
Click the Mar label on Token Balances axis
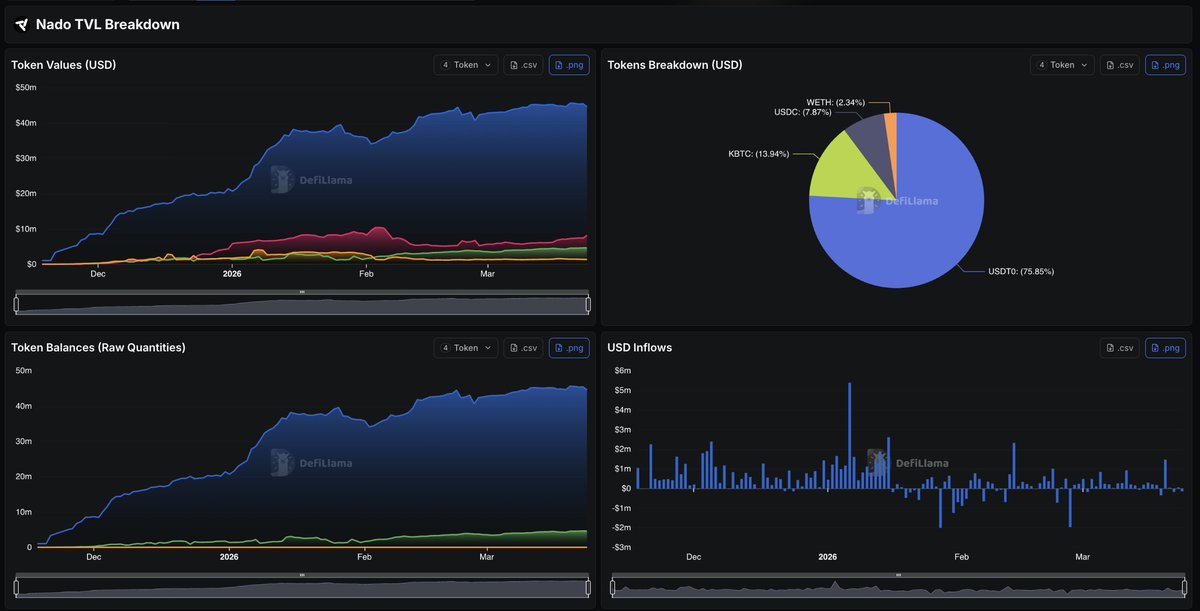coord(487,556)
